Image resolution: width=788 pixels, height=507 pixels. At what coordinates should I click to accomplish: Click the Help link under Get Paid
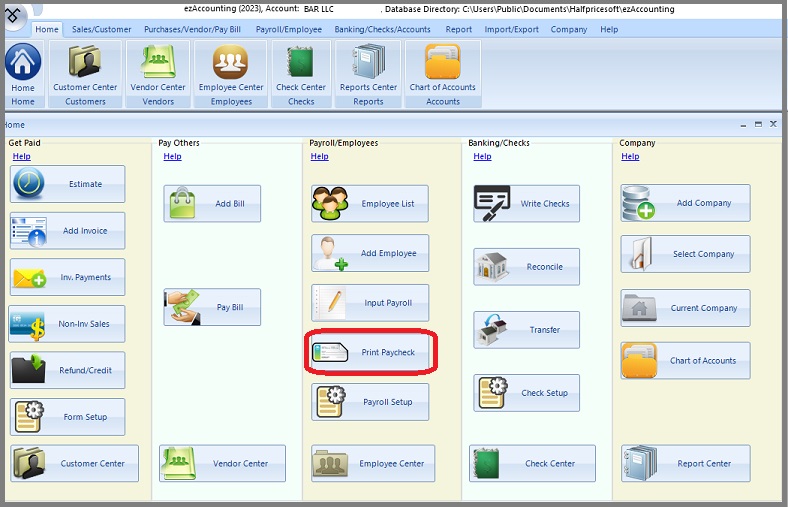[x=21, y=157]
